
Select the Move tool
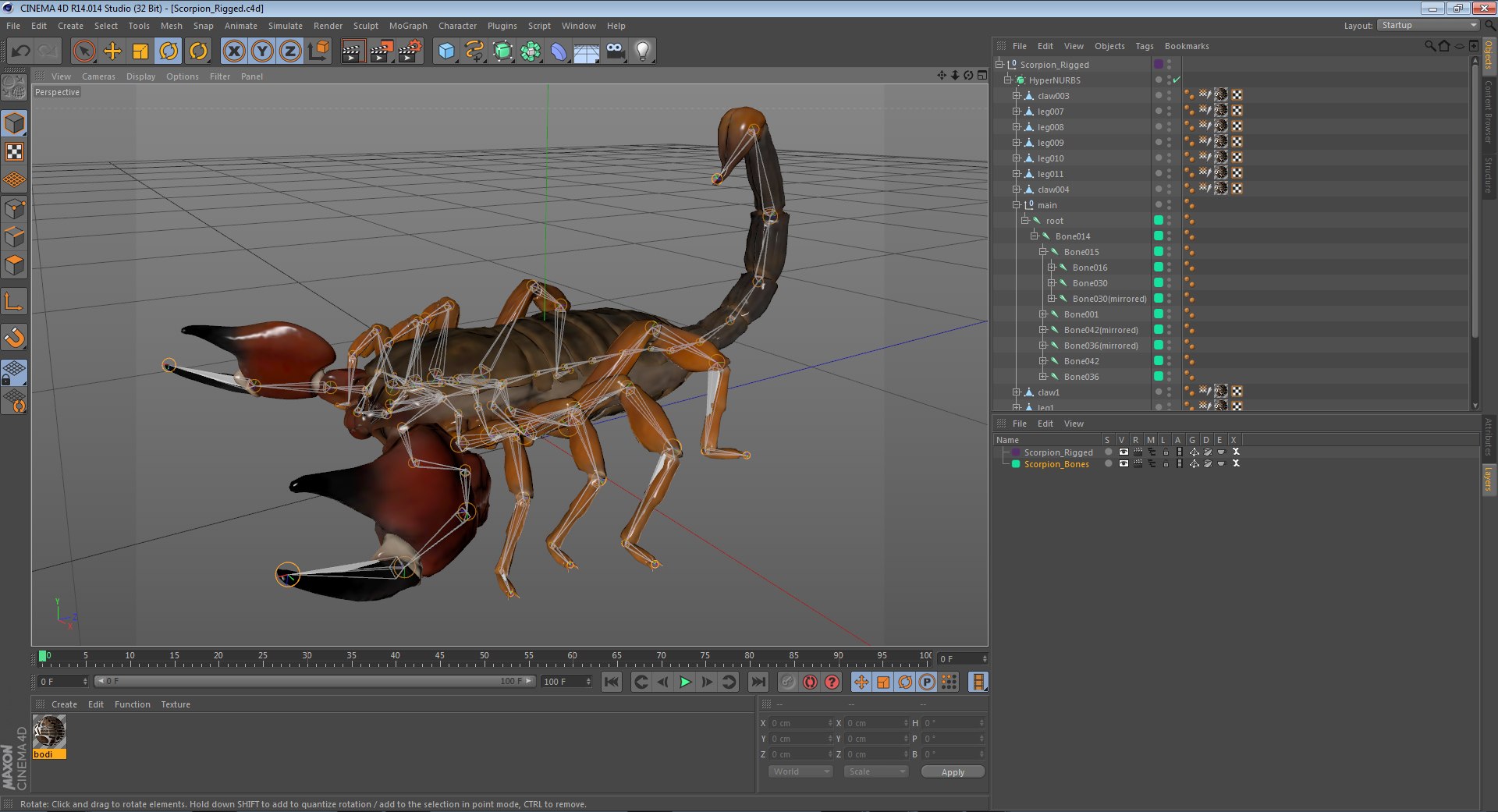112,51
